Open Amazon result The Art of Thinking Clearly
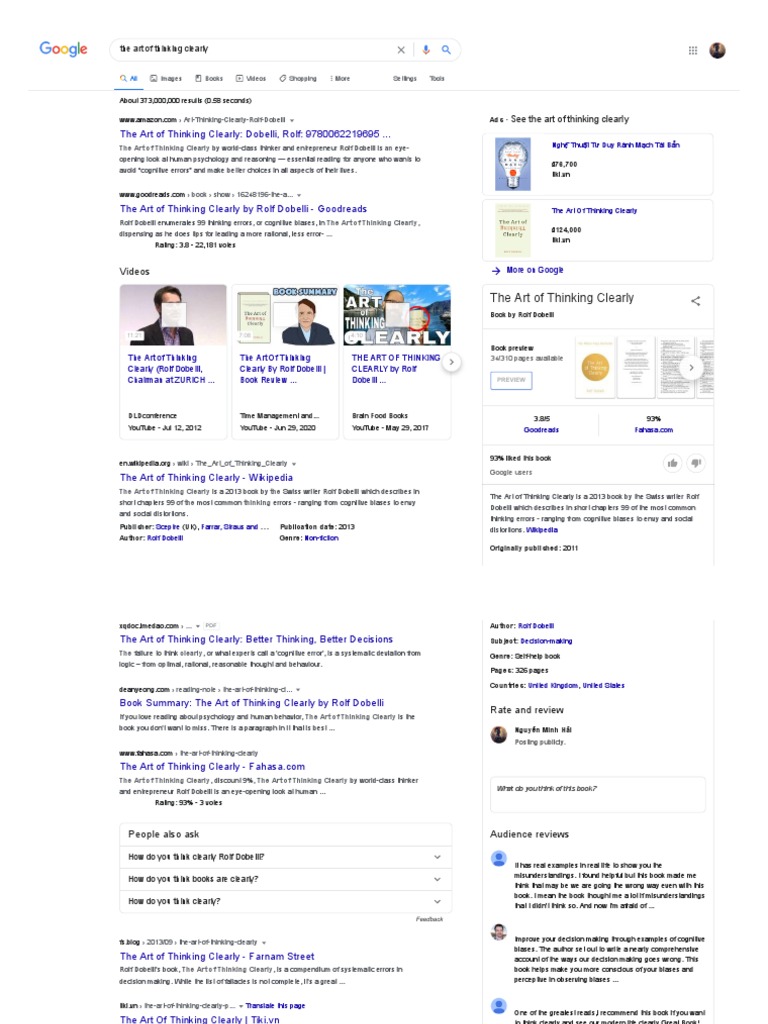The image size is (768, 1024). 255,134
